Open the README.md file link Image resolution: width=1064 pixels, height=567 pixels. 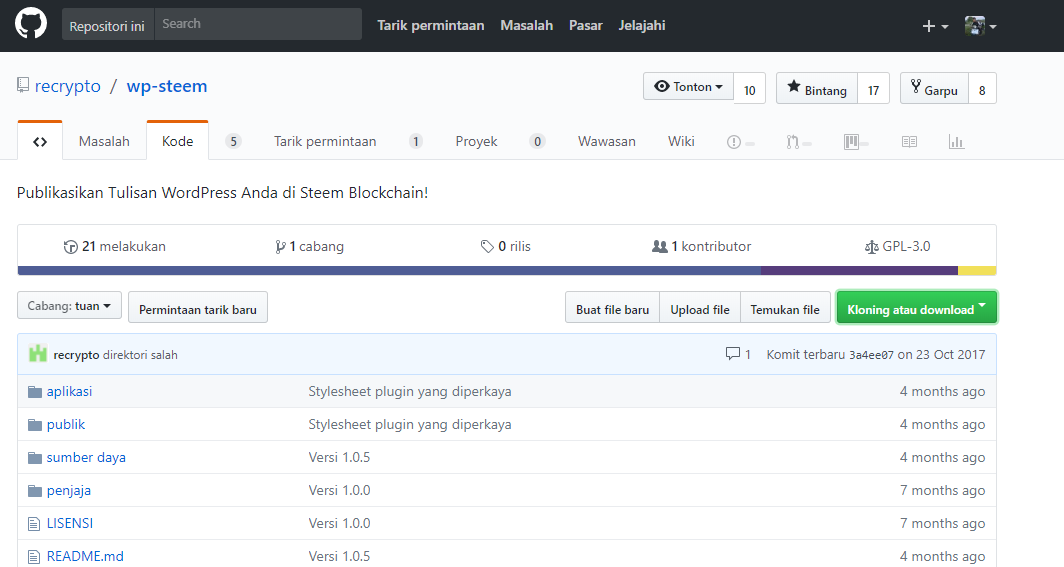(85, 556)
